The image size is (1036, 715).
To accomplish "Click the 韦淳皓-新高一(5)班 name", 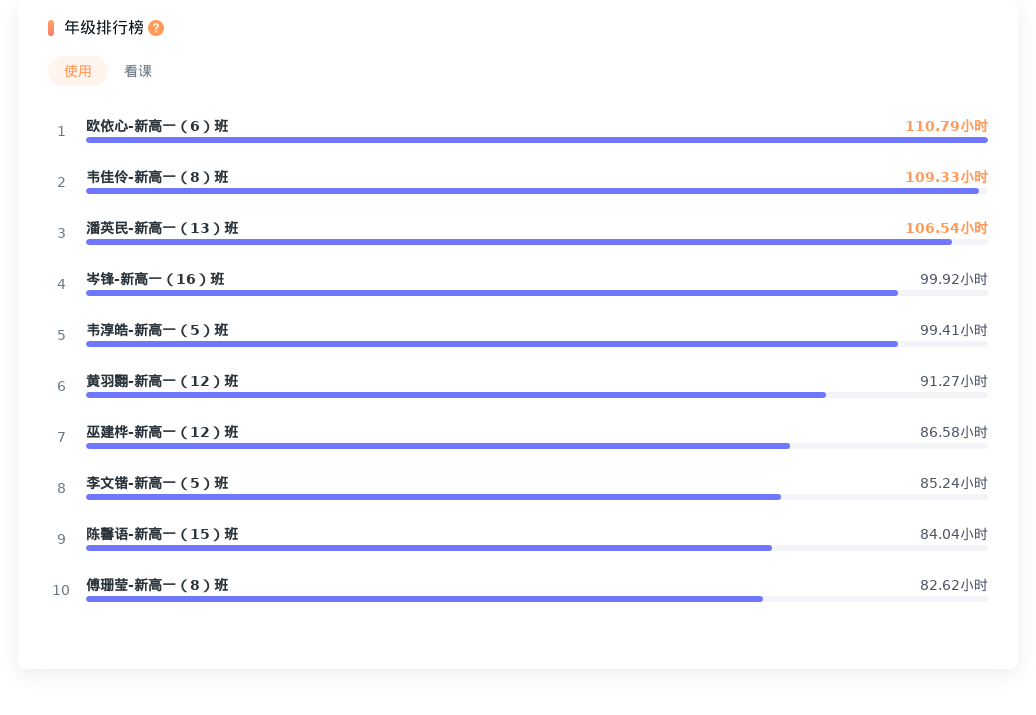I will pos(157,330).
